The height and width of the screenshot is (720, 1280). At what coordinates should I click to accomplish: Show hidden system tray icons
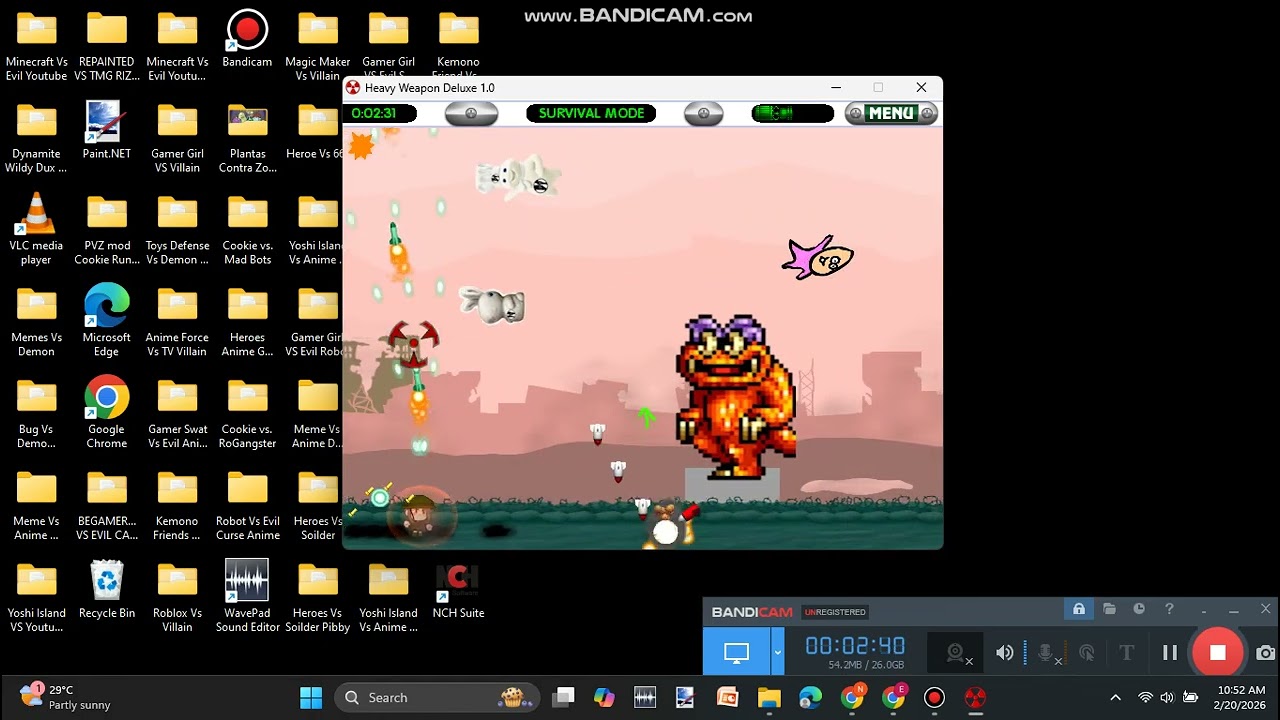[x=1115, y=697]
